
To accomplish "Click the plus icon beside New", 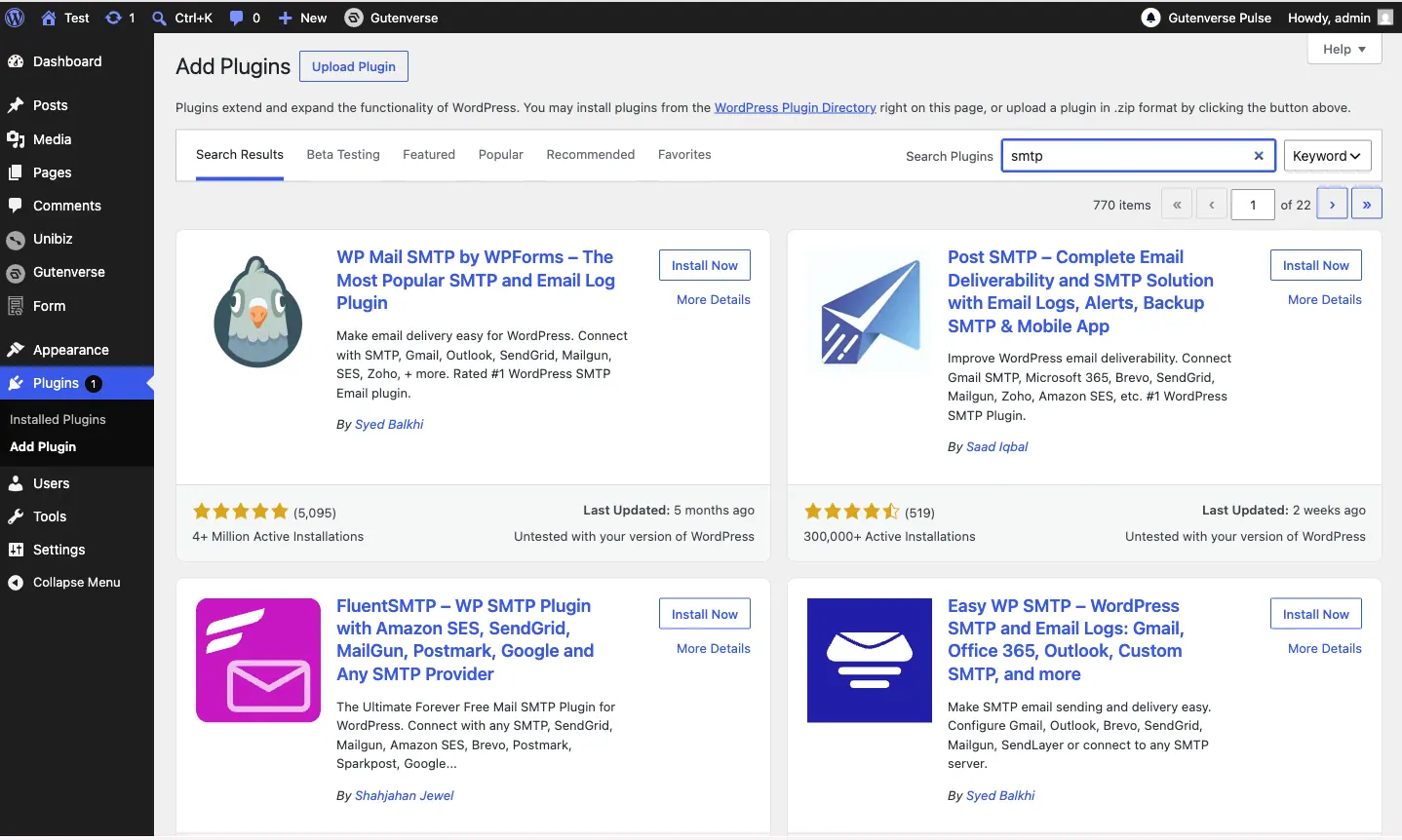I will pos(285,18).
